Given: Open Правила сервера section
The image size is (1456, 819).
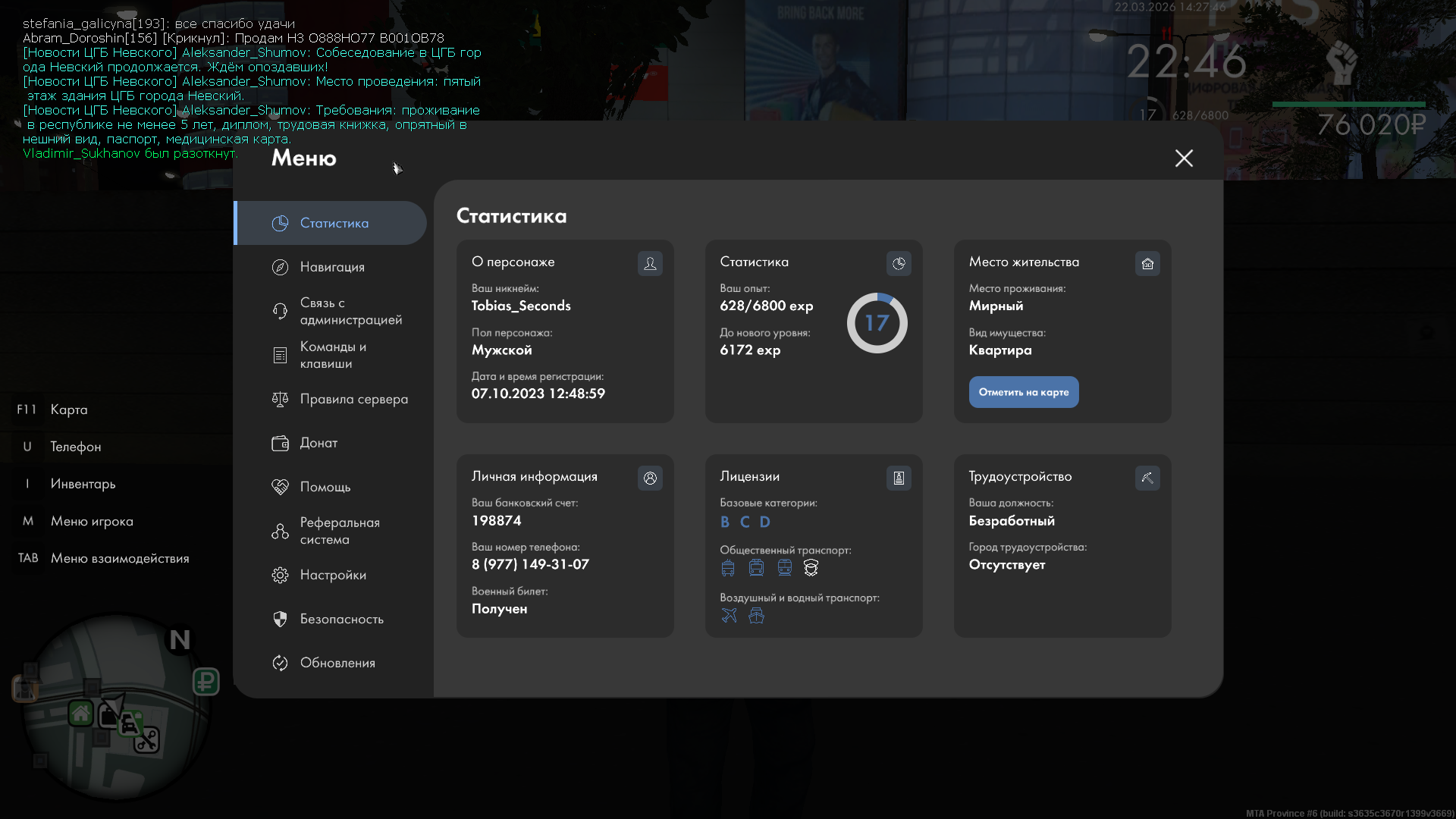Looking at the screenshot, I should 353,399.
